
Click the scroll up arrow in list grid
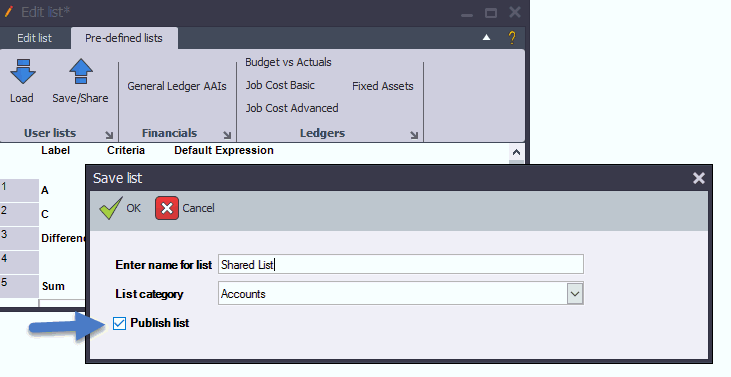(x=516, y=152)
